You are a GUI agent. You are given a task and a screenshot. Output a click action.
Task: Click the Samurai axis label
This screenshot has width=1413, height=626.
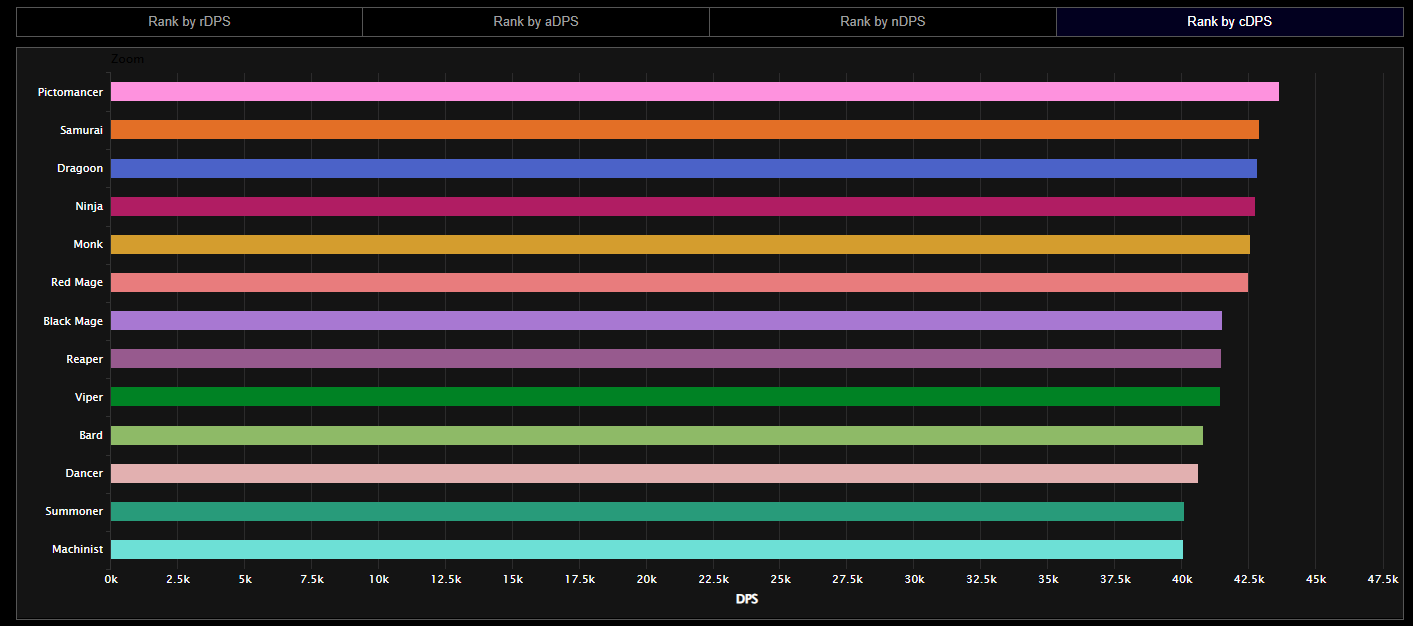click(81, 130)
